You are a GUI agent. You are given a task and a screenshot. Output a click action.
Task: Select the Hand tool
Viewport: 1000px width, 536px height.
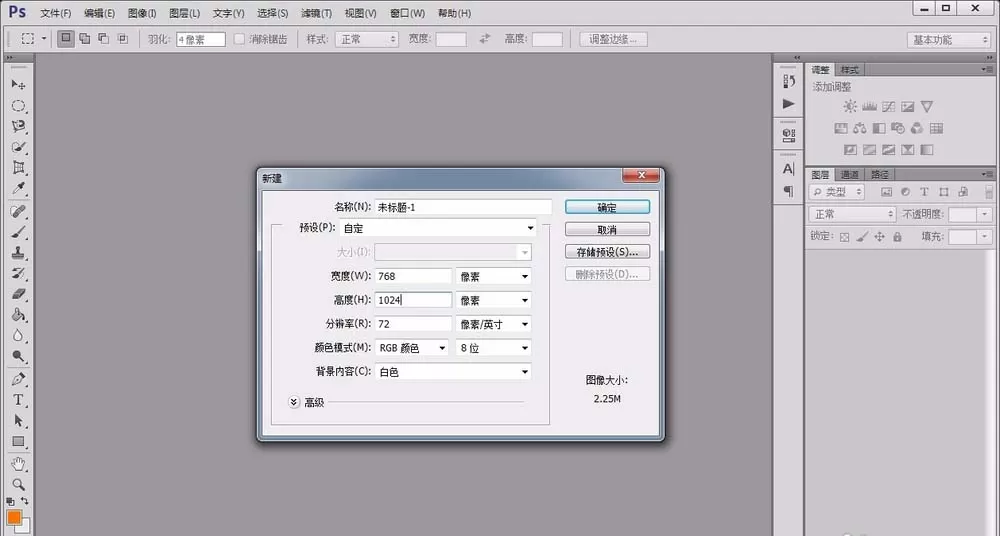(18, 464)
